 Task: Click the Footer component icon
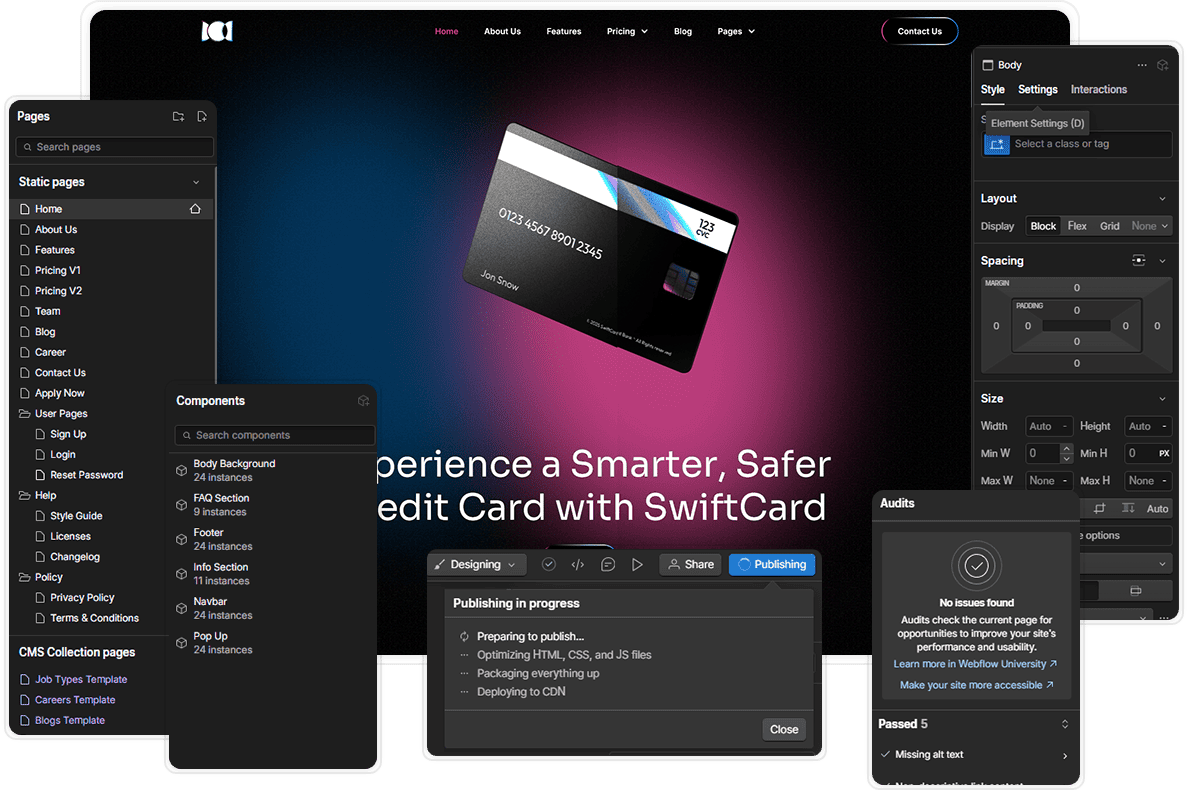pos(181,540)
